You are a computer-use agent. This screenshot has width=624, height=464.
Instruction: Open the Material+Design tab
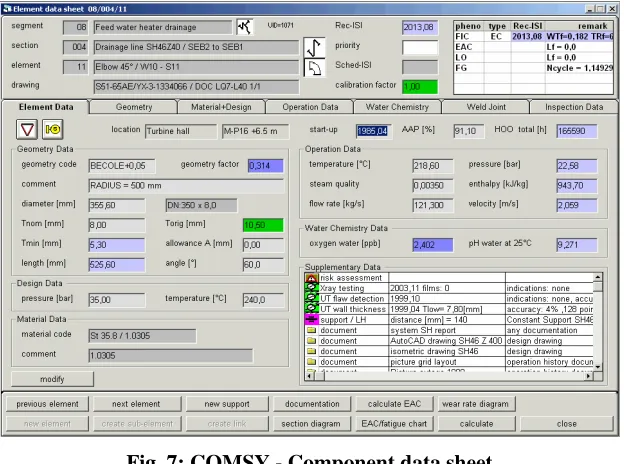coord(221,107)
